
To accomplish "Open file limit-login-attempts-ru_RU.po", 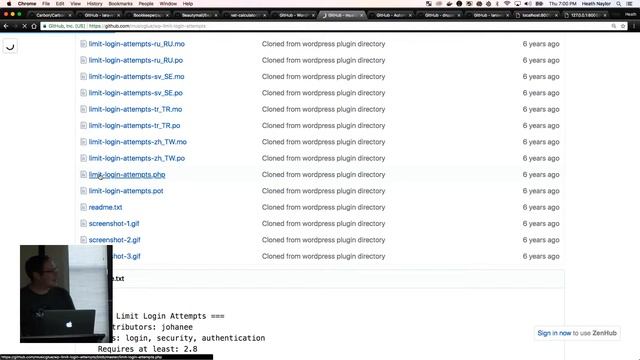I will pos(136,60).
